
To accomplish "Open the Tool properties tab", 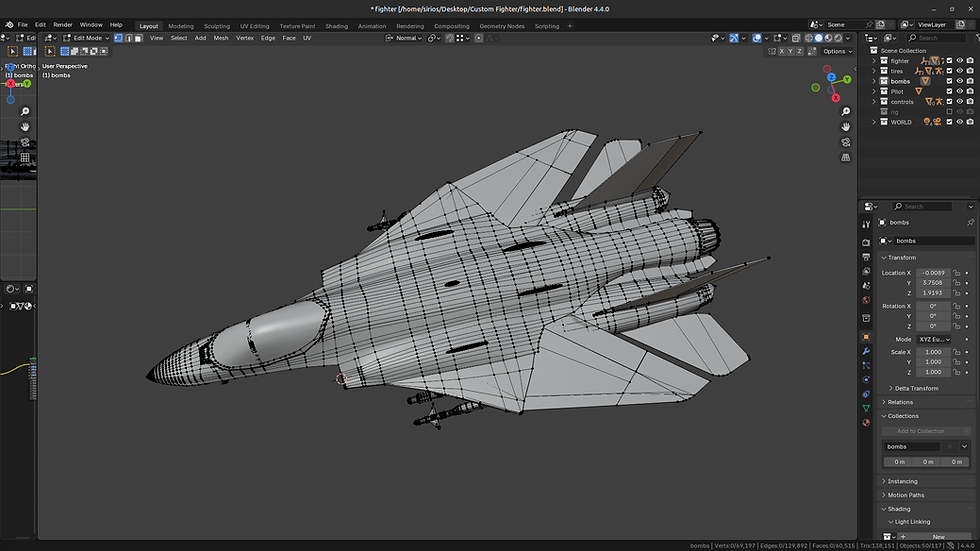I will (866, 225).
